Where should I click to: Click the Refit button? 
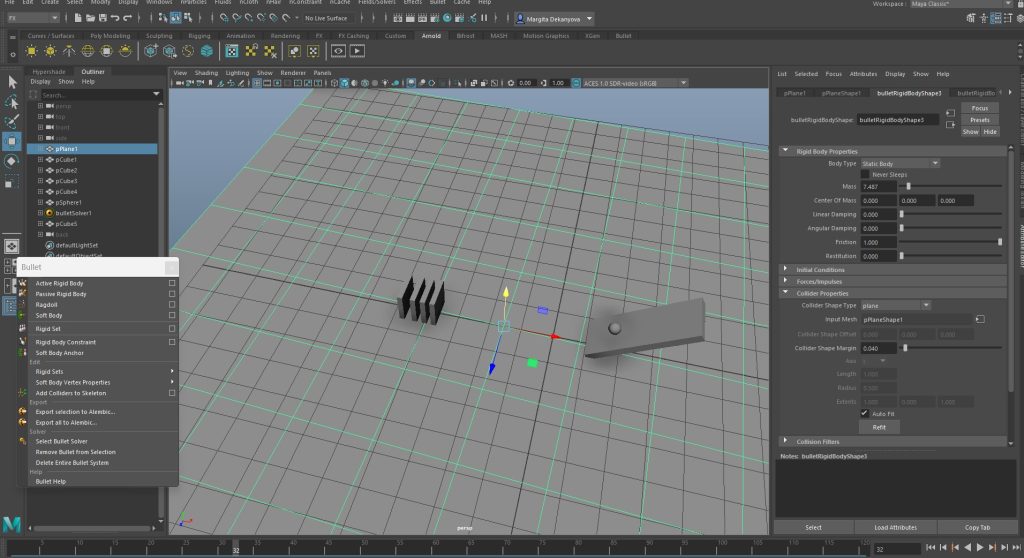[879, 427]
